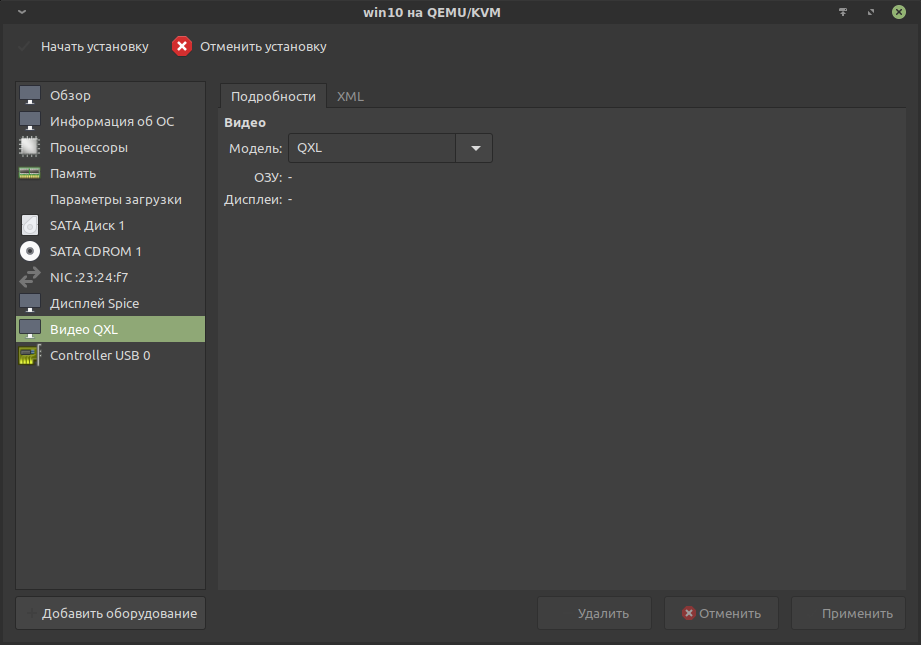Select the highlighted Видео QXL entry
921x645 pixels.
coord(84,329)
